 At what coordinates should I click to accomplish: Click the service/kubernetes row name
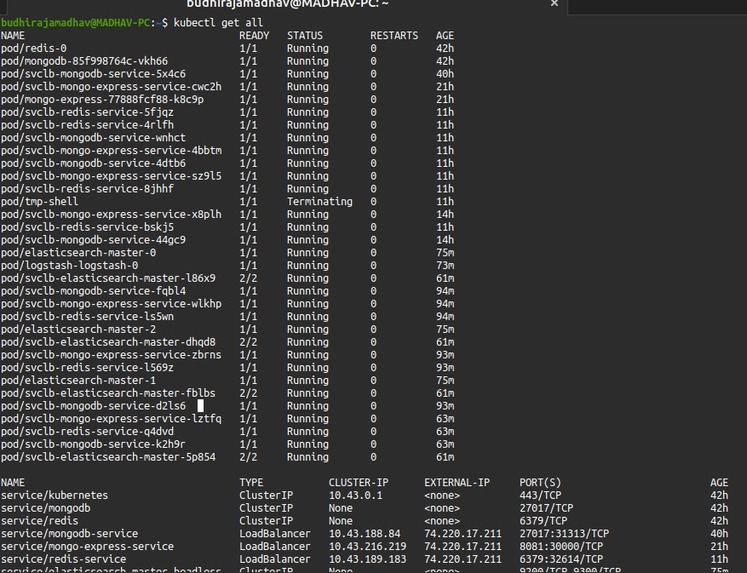pos(55,495)
